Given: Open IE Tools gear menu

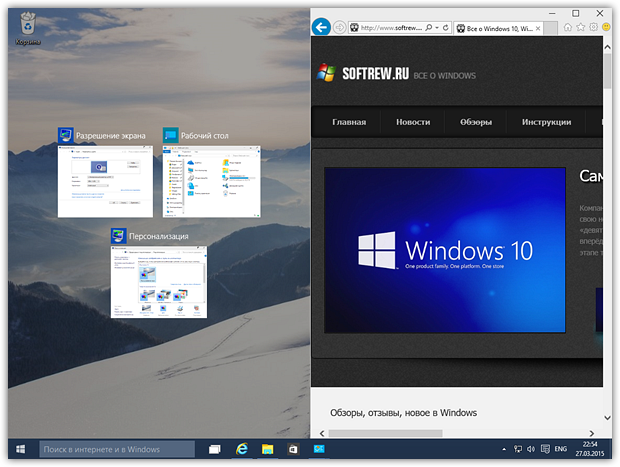Looking at the screenshot, I should click(x=594, y=27).
